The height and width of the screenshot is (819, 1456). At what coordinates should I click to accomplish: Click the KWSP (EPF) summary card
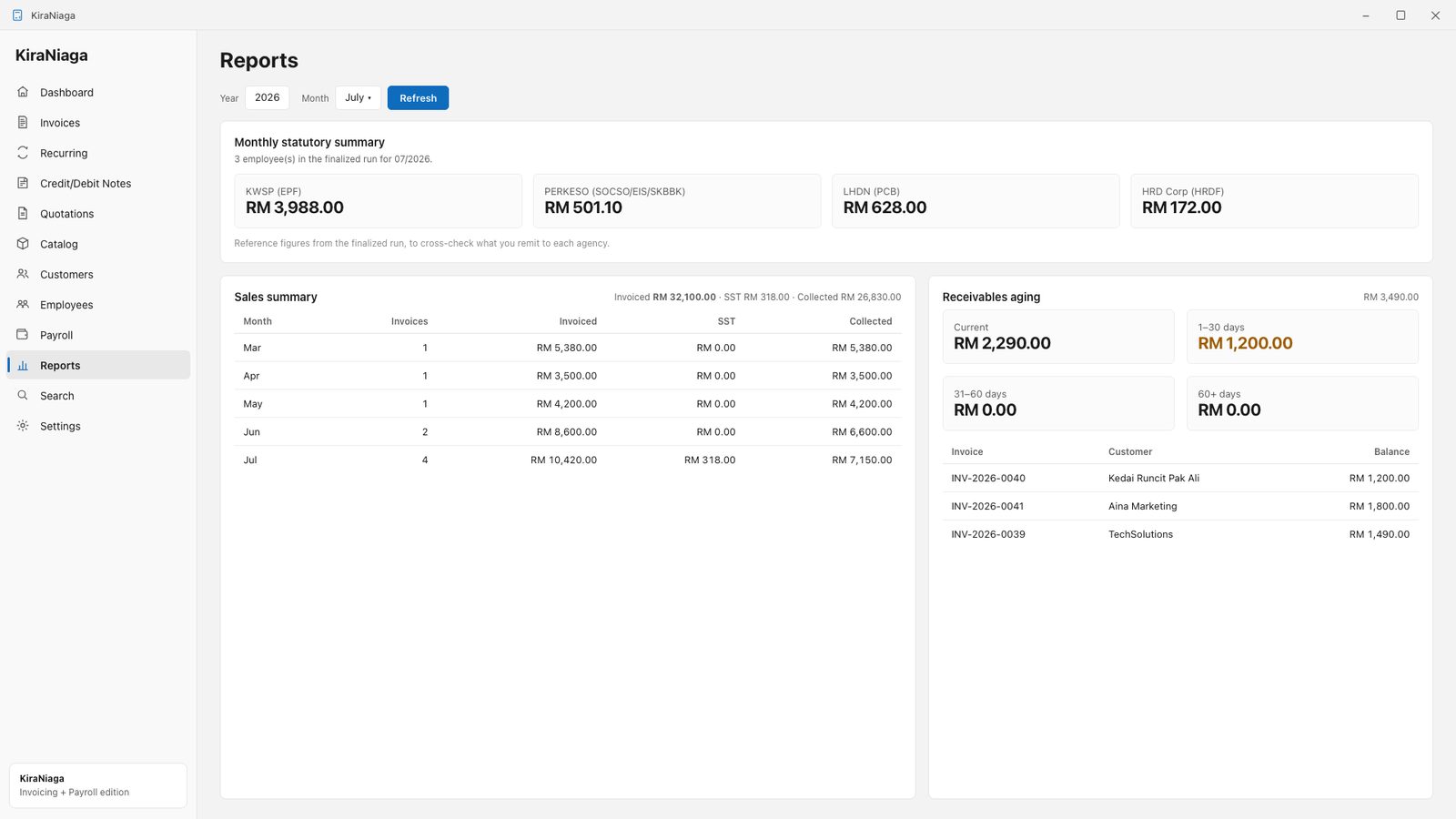(378, 201)
